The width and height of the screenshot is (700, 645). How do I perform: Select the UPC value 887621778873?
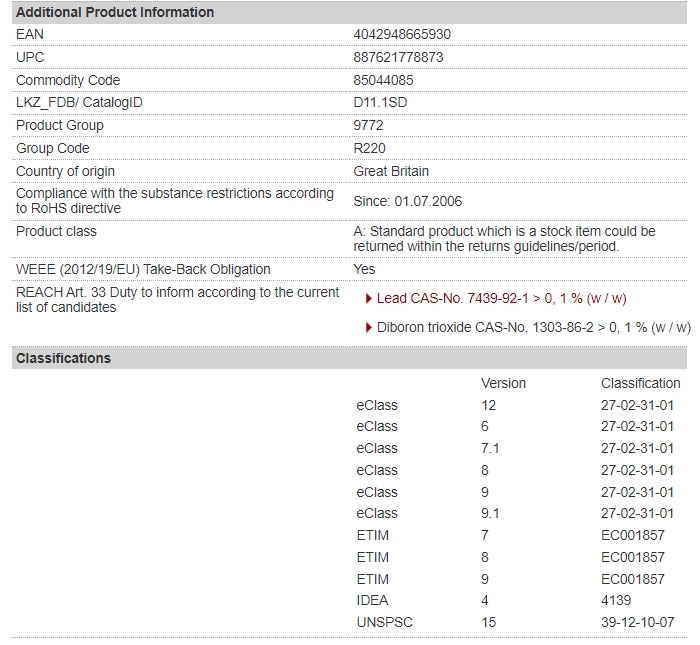click(398, 57)
